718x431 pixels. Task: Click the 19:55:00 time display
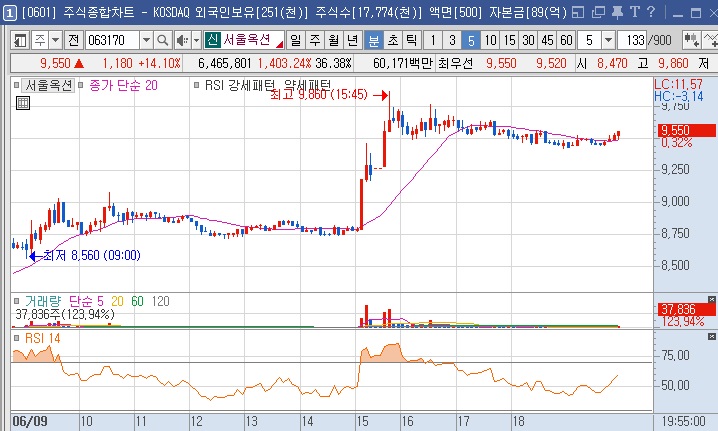(x=683, y=421)
